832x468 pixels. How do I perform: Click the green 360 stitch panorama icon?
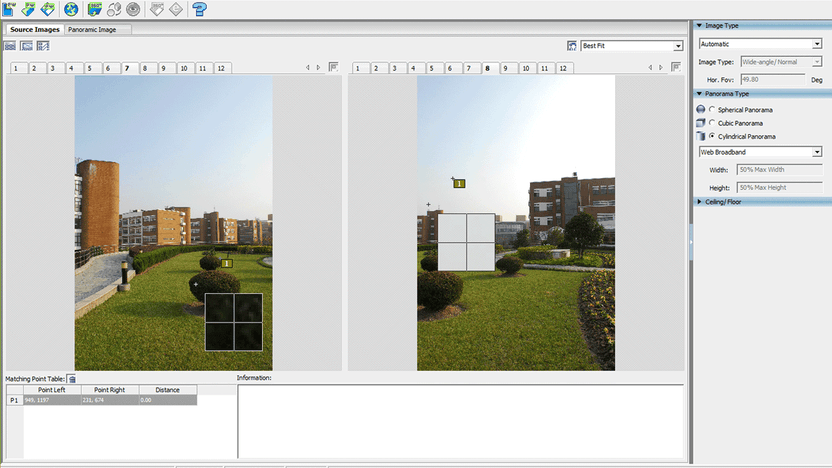click(x=94, y=8)
